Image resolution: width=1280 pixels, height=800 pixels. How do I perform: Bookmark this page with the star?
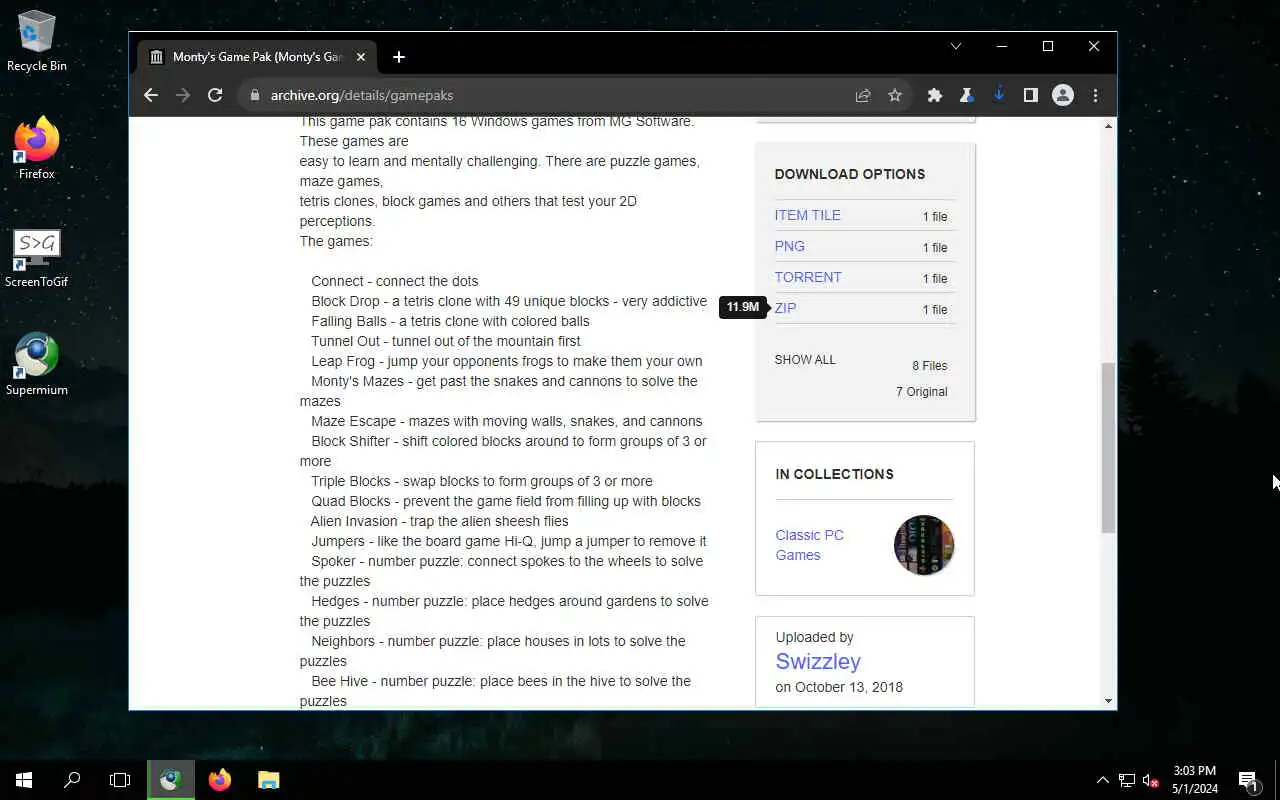point(895,95)
